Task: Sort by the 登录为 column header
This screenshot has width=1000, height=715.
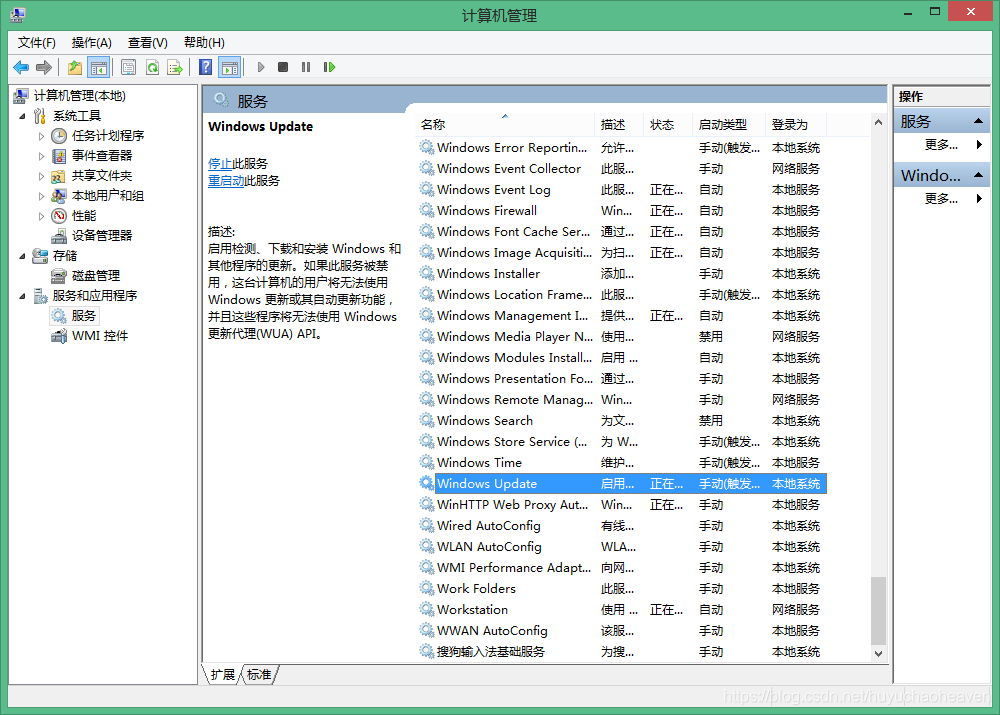Action: [x=796, y=124]
